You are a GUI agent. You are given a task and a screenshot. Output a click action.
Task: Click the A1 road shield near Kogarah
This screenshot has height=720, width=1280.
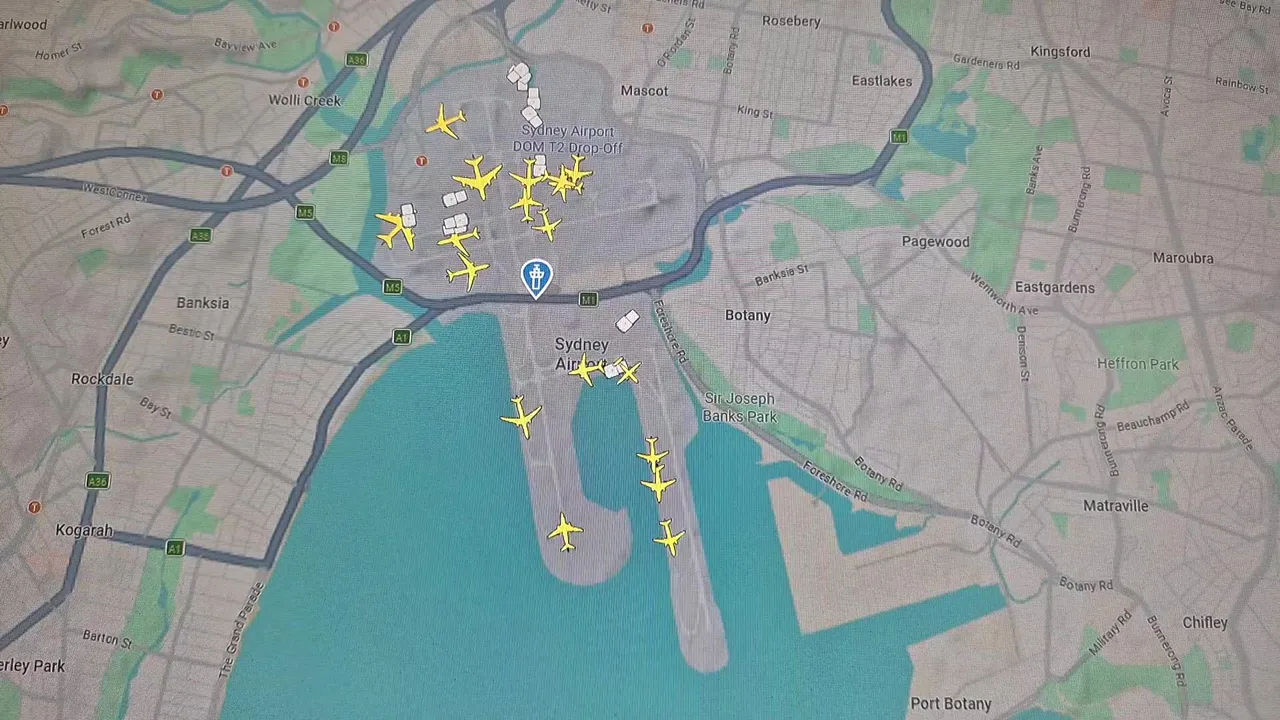(175, 548)
